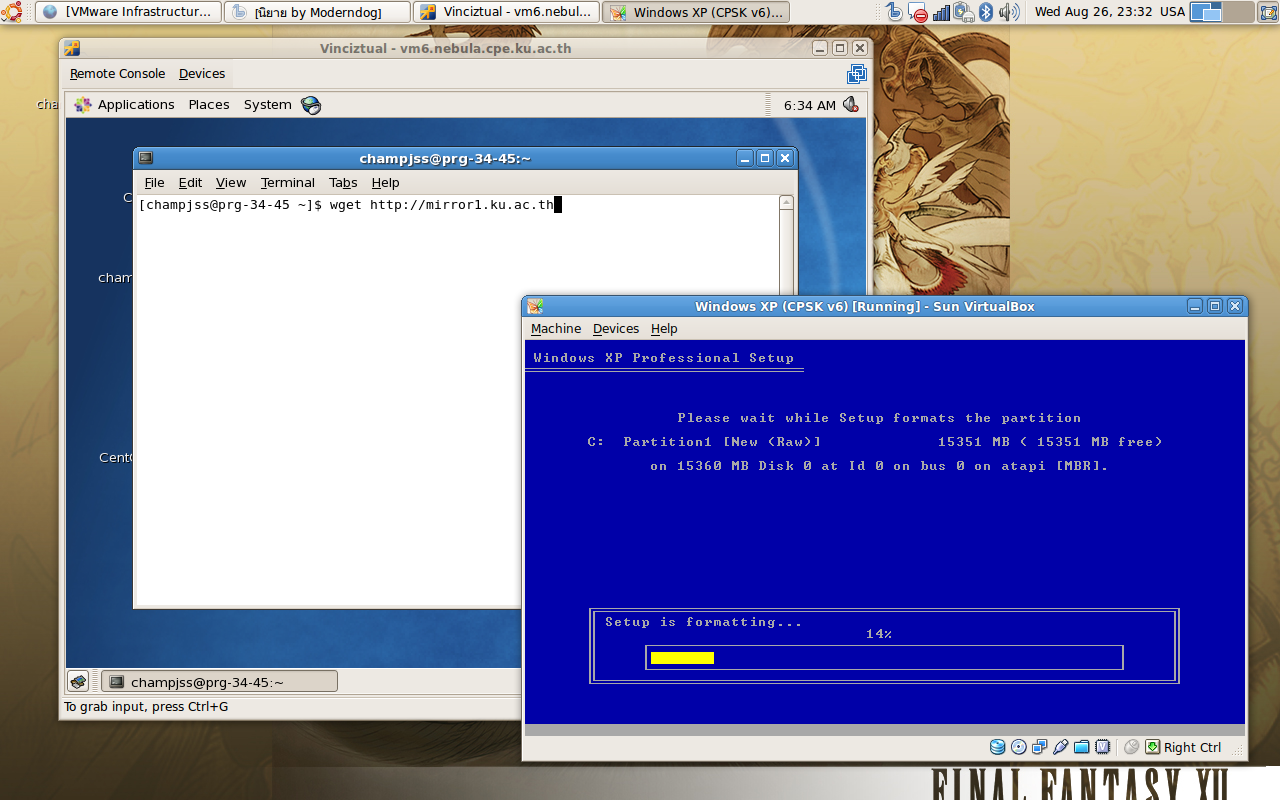Click champjss@prg-34-45 guest taskbar button

pyautogui.click(x=219, y=682)
